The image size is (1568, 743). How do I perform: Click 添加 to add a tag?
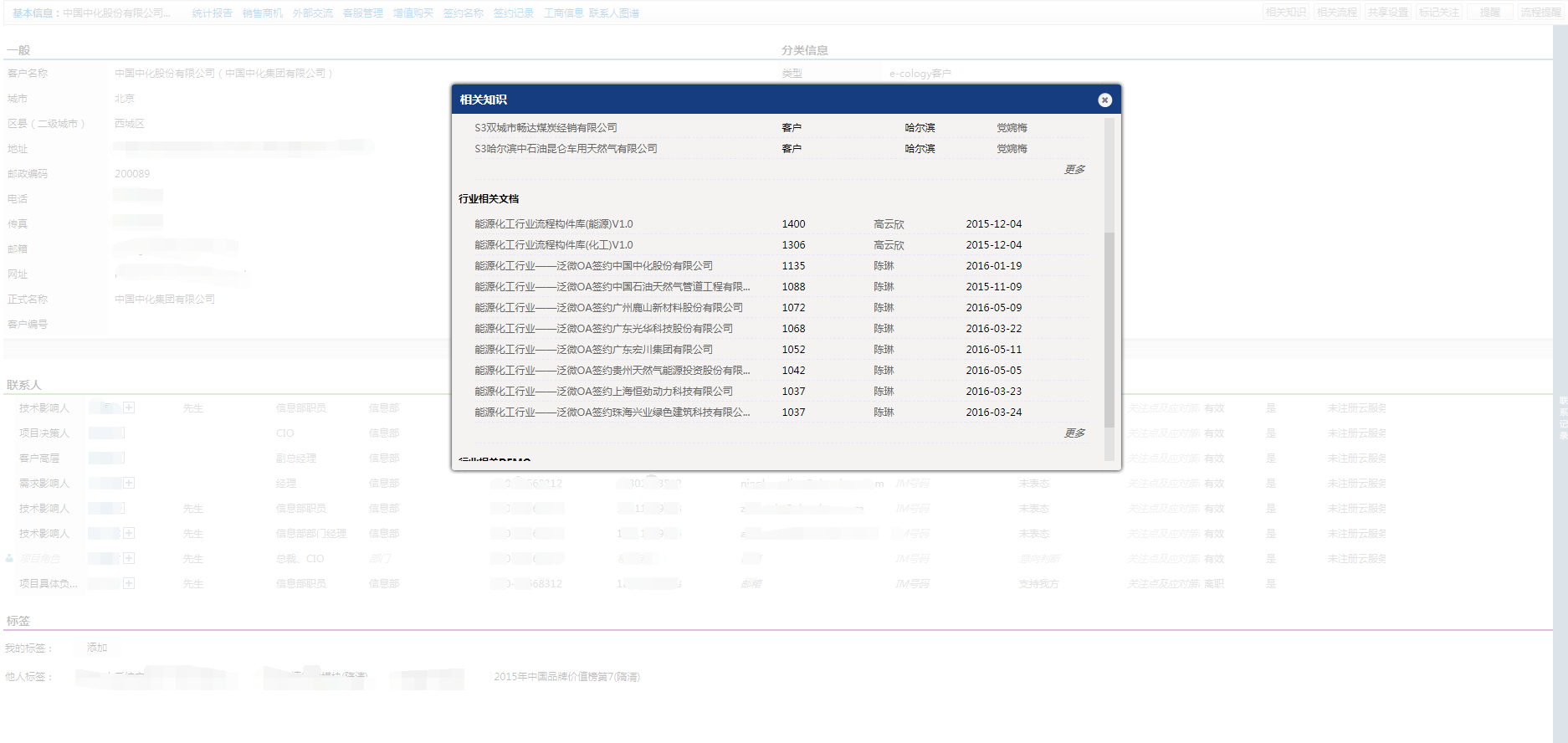tap(97, 648)
